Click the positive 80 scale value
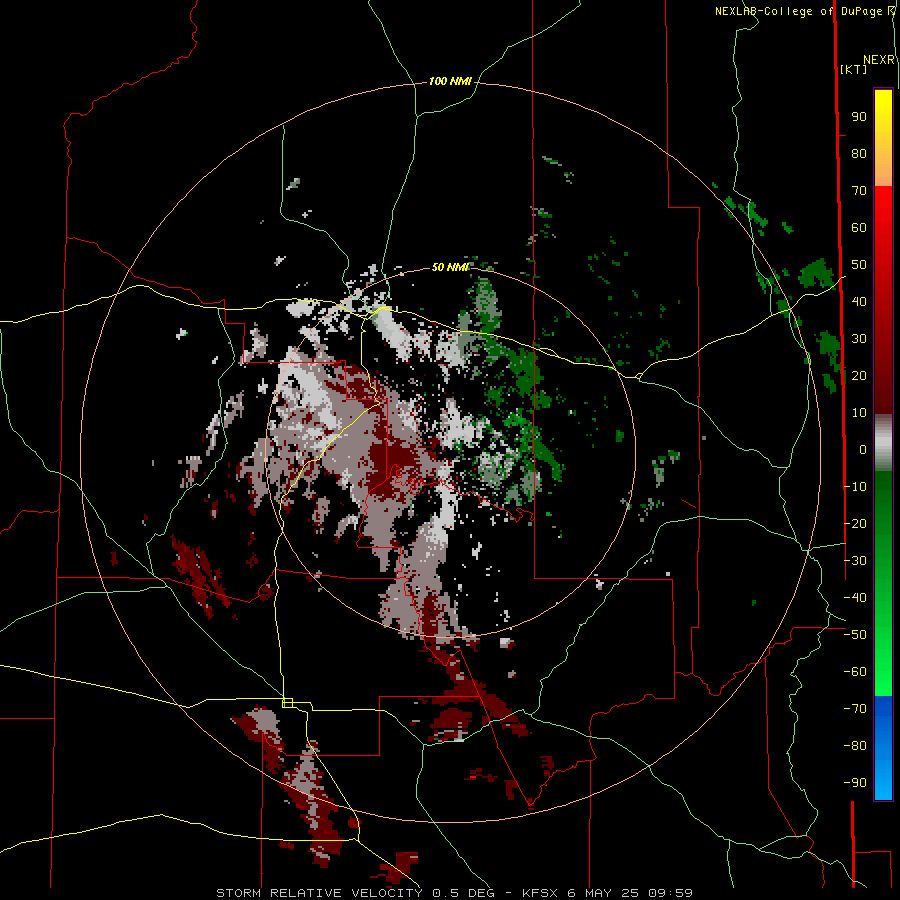This screenshot has height=900, width=900. 859,153
